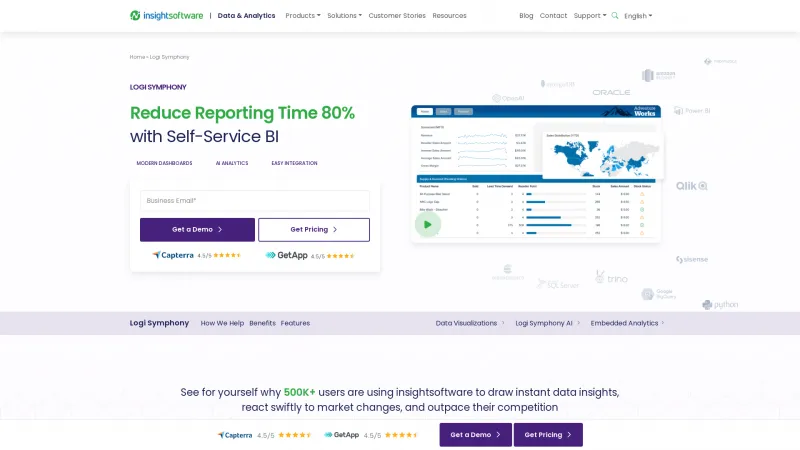
Task: Click the python logo
Action: click(720, 305)
